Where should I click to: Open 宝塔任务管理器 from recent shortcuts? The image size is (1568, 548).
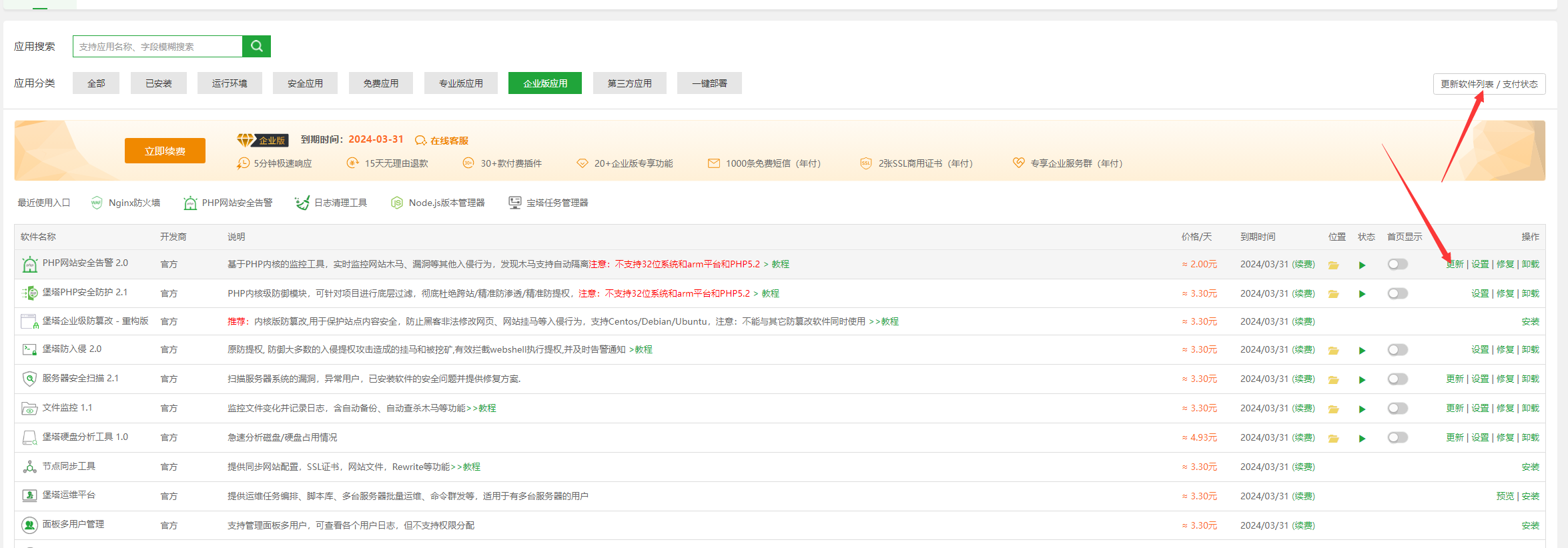[x=548, y=203]
